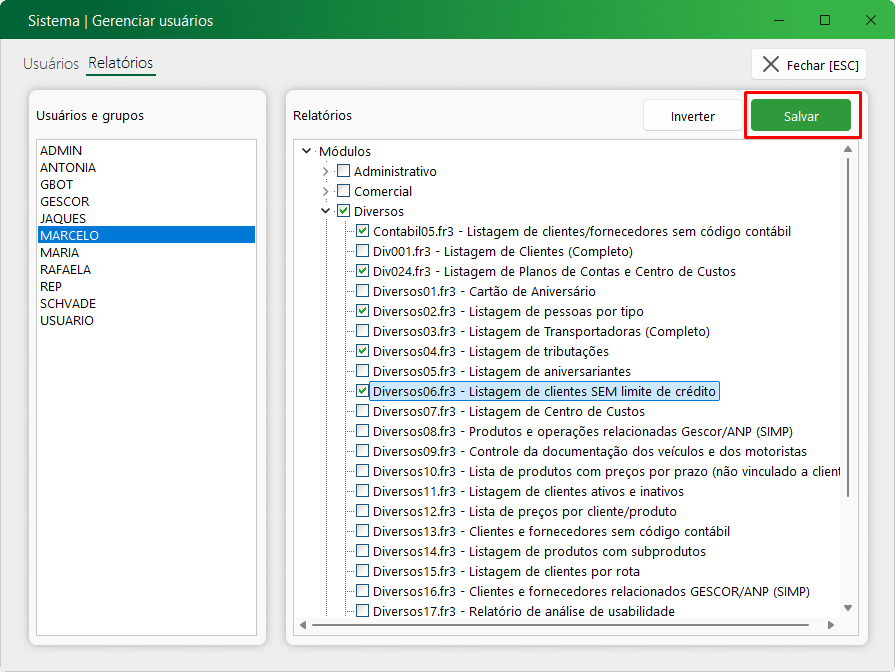This screenshot has width=895, height=672.
Task: Tick Diversos05.fr3 aniversariantes checkbox
Action: (362, 371)
